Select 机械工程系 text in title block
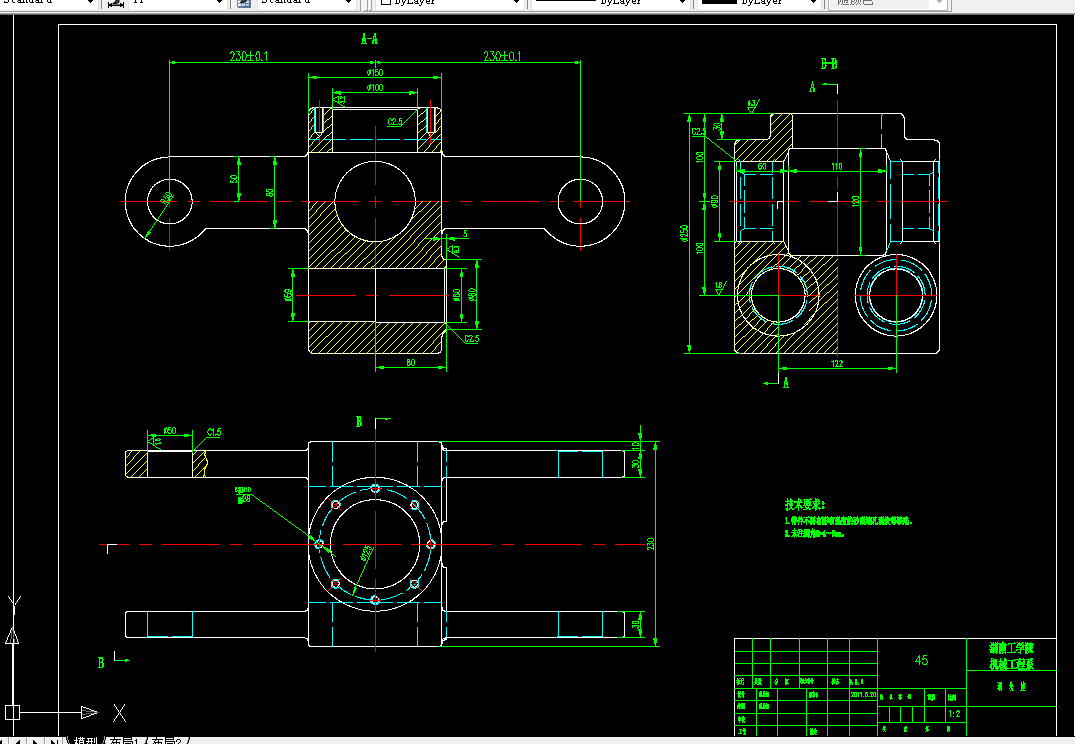 (1011, 664)
